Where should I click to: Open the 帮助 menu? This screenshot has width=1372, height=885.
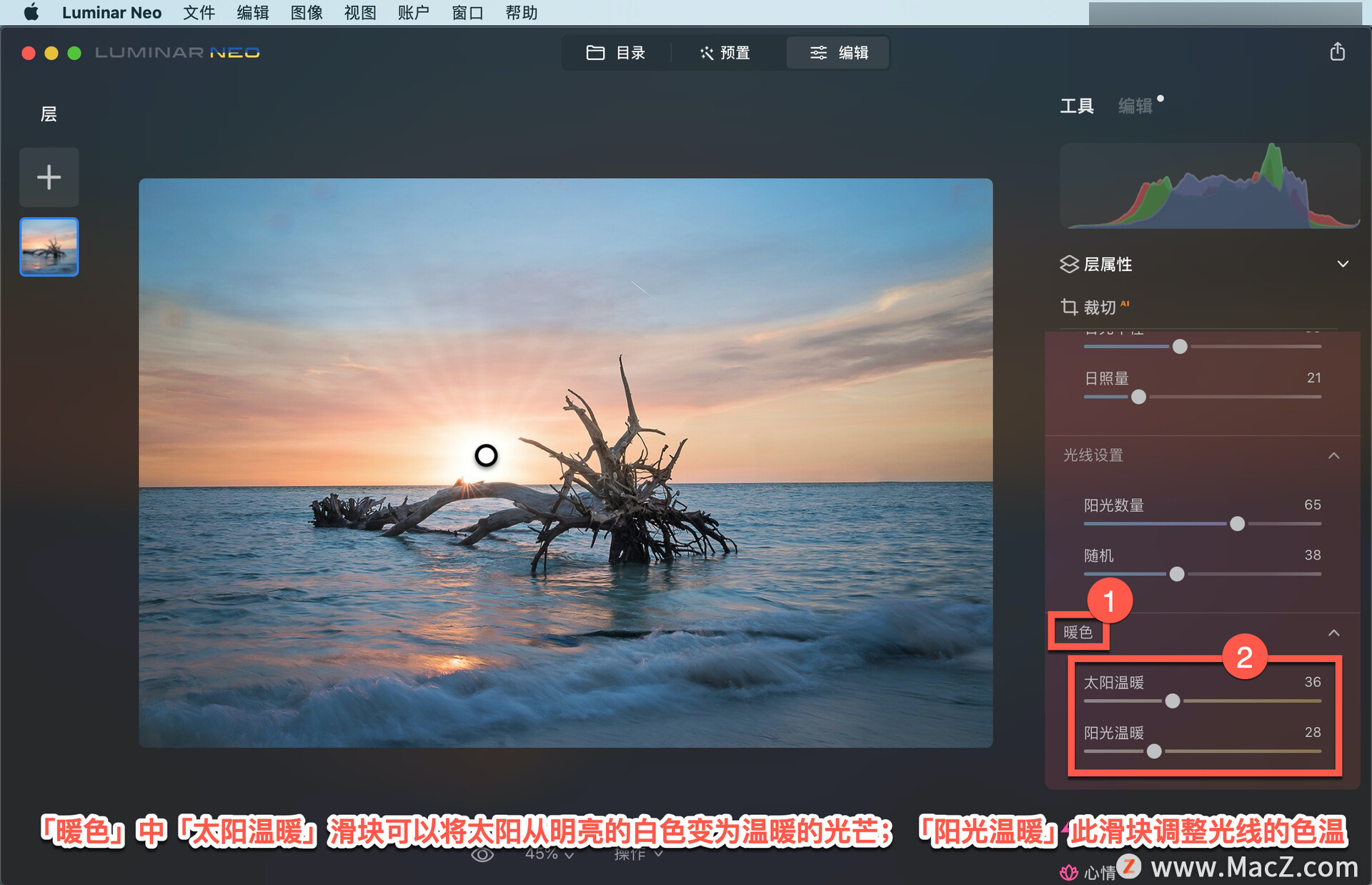coord(522,12)
